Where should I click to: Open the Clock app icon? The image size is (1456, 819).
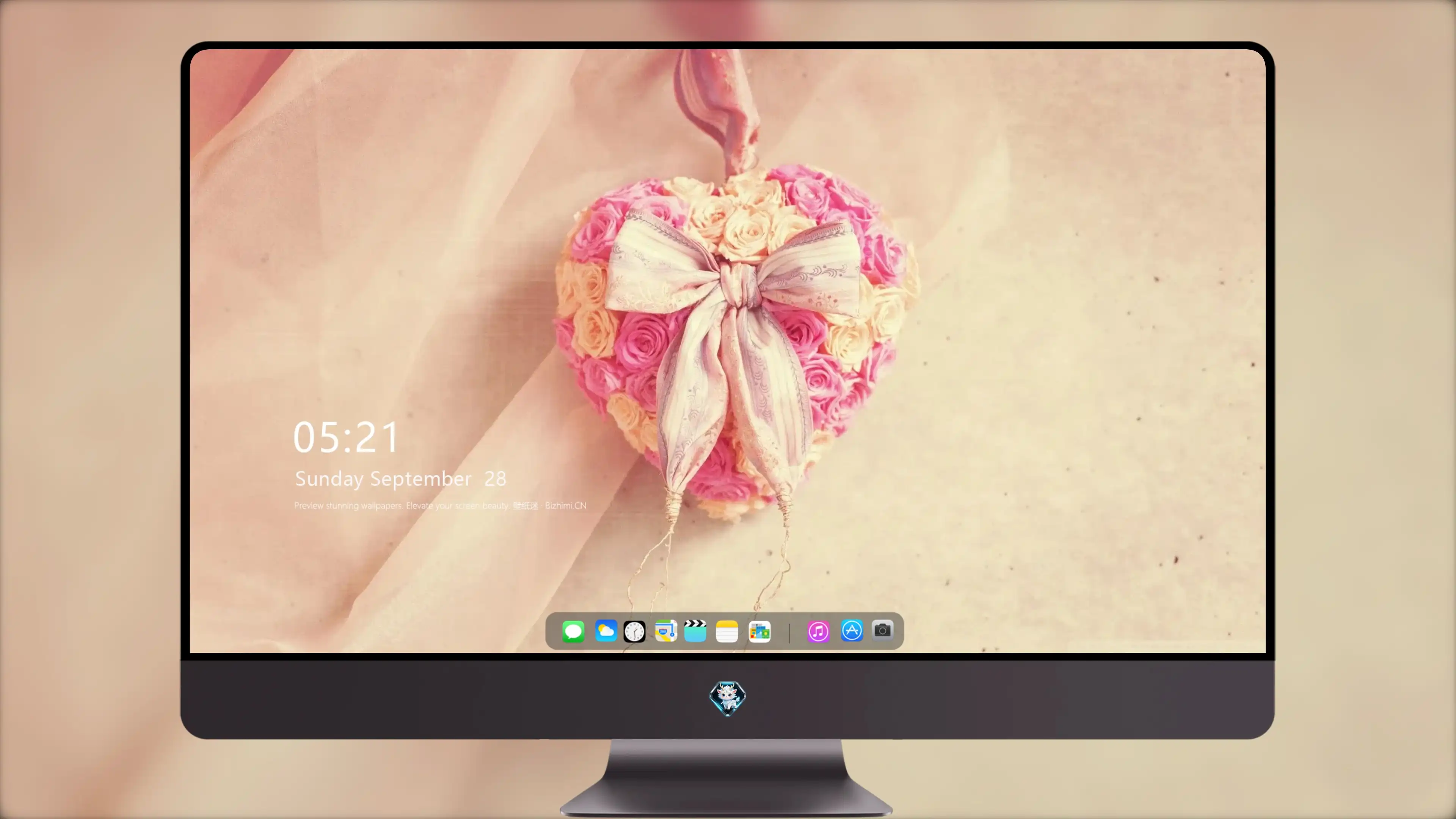[634, 631]
